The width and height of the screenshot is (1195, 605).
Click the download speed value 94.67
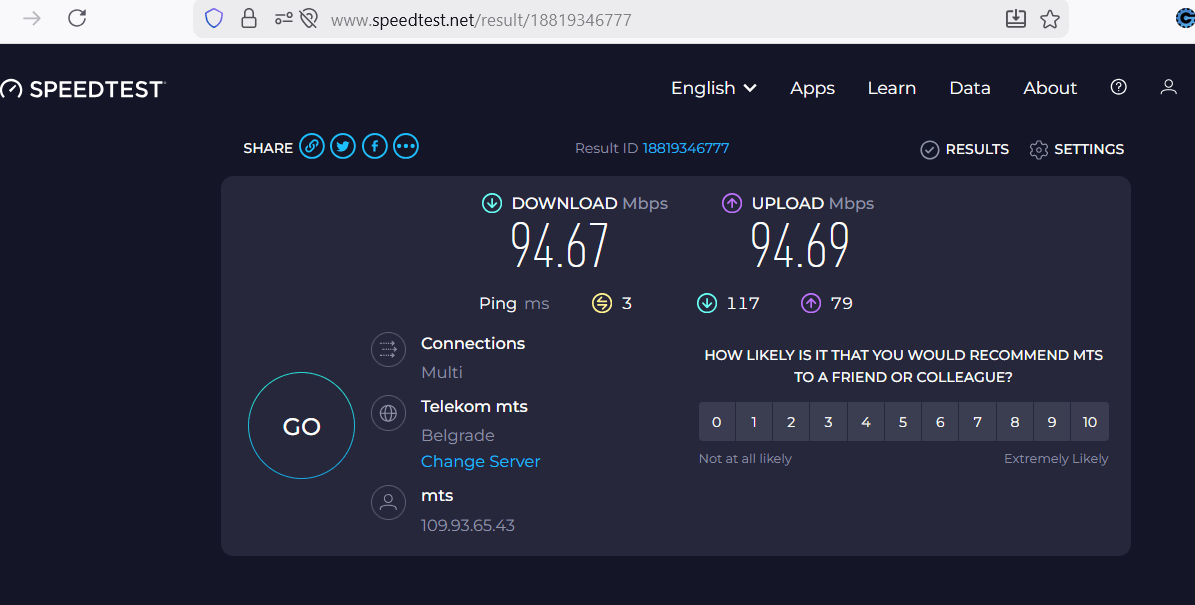[560, 245]
